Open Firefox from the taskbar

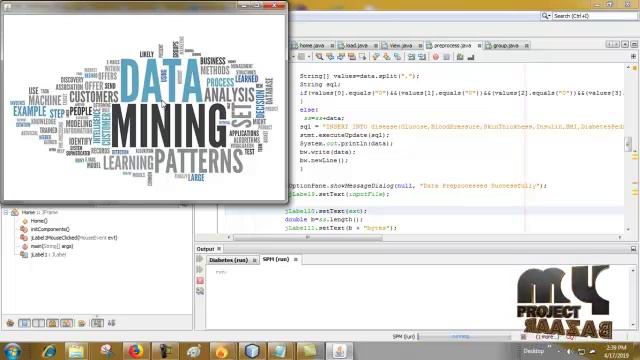135,351
